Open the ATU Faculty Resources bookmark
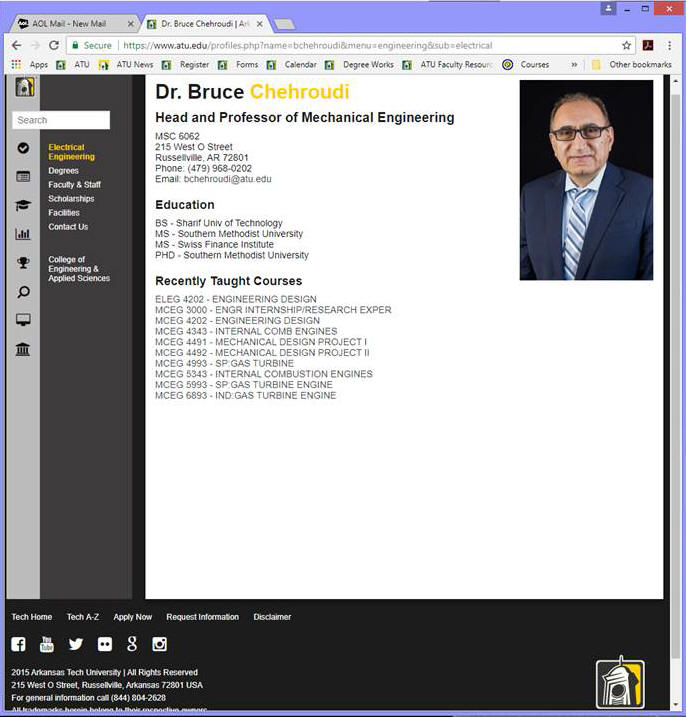687x717 pixels. pyautogui.click(x=448, y=65)
